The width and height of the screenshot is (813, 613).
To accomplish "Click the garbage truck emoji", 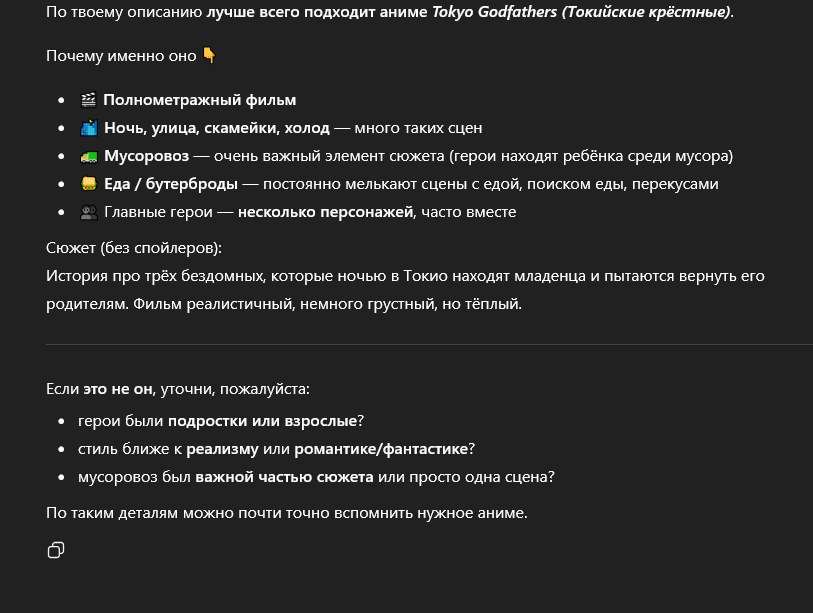I will (x=88, y=156).
